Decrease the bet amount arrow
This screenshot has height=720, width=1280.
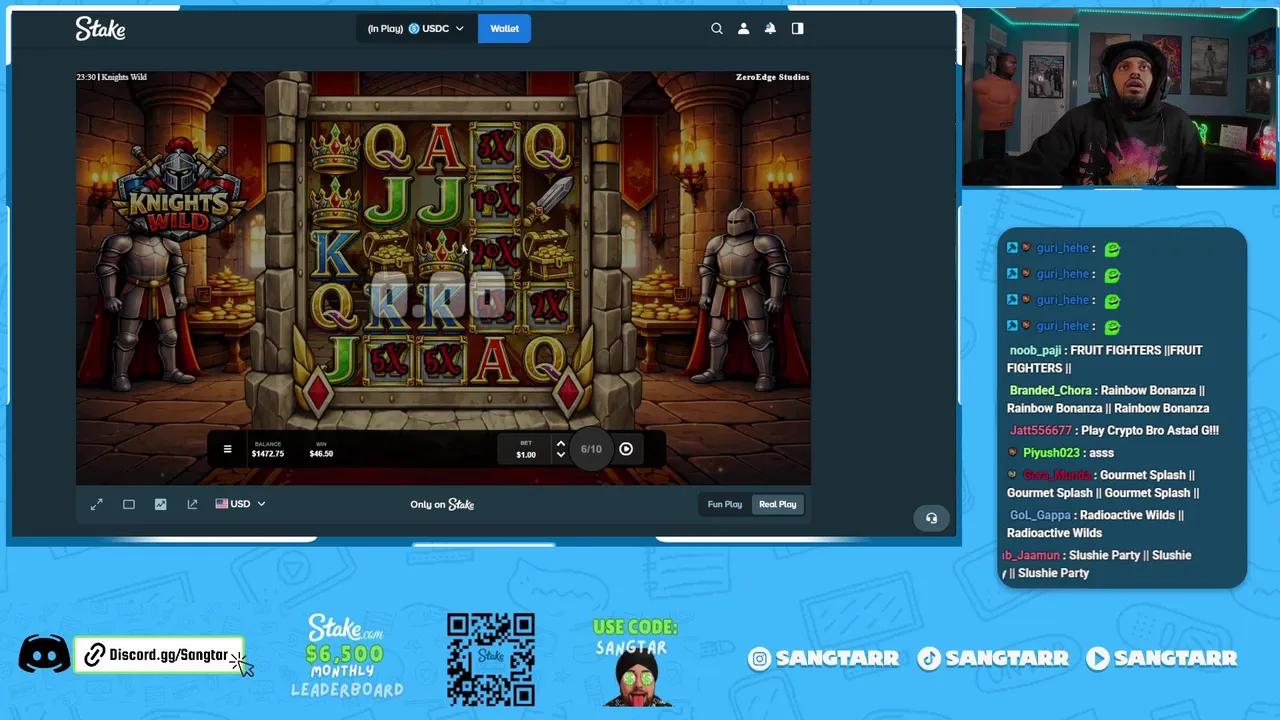tap(560, 455)
